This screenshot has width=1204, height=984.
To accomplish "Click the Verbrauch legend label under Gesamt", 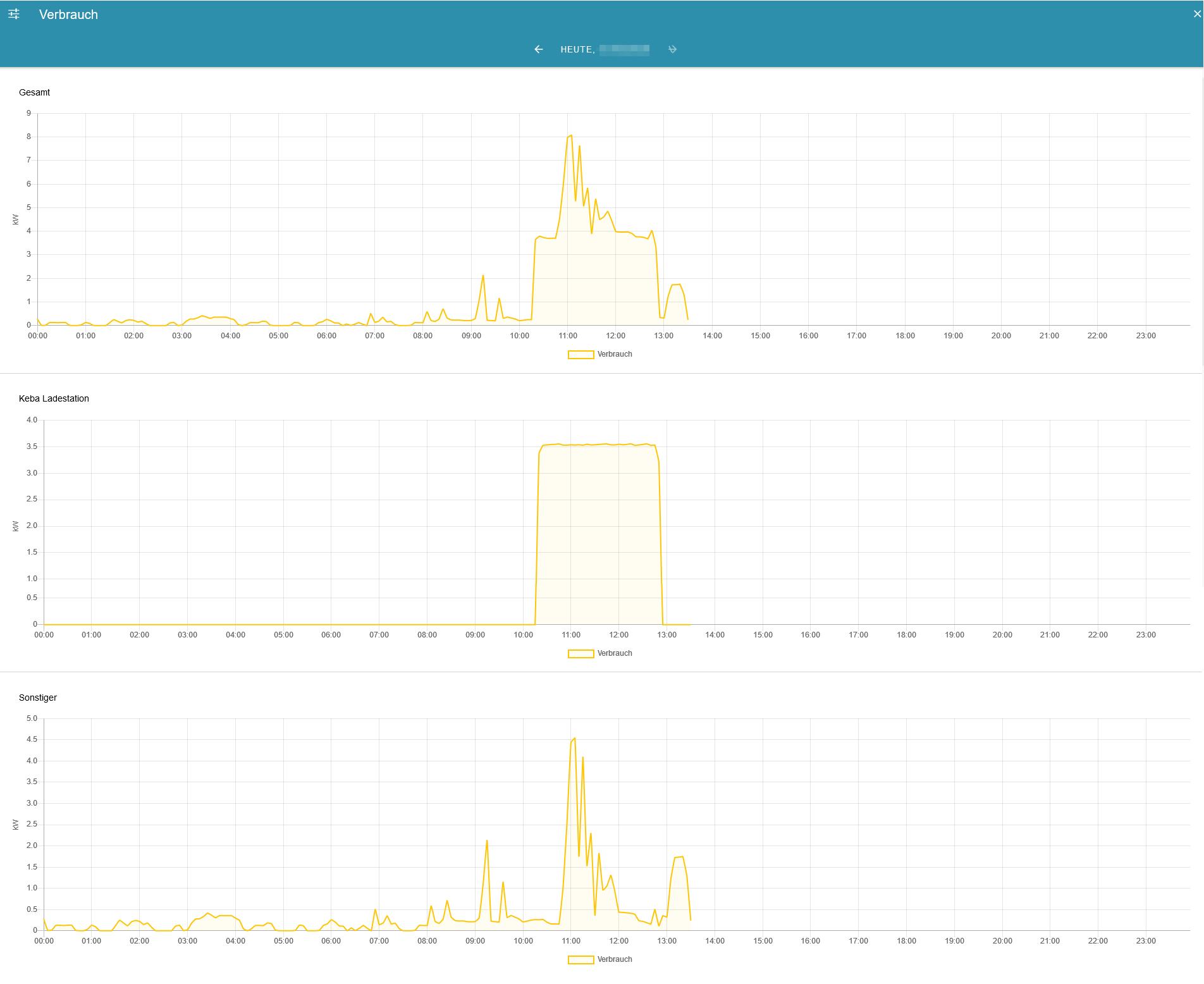I will [x=615, y=354].
